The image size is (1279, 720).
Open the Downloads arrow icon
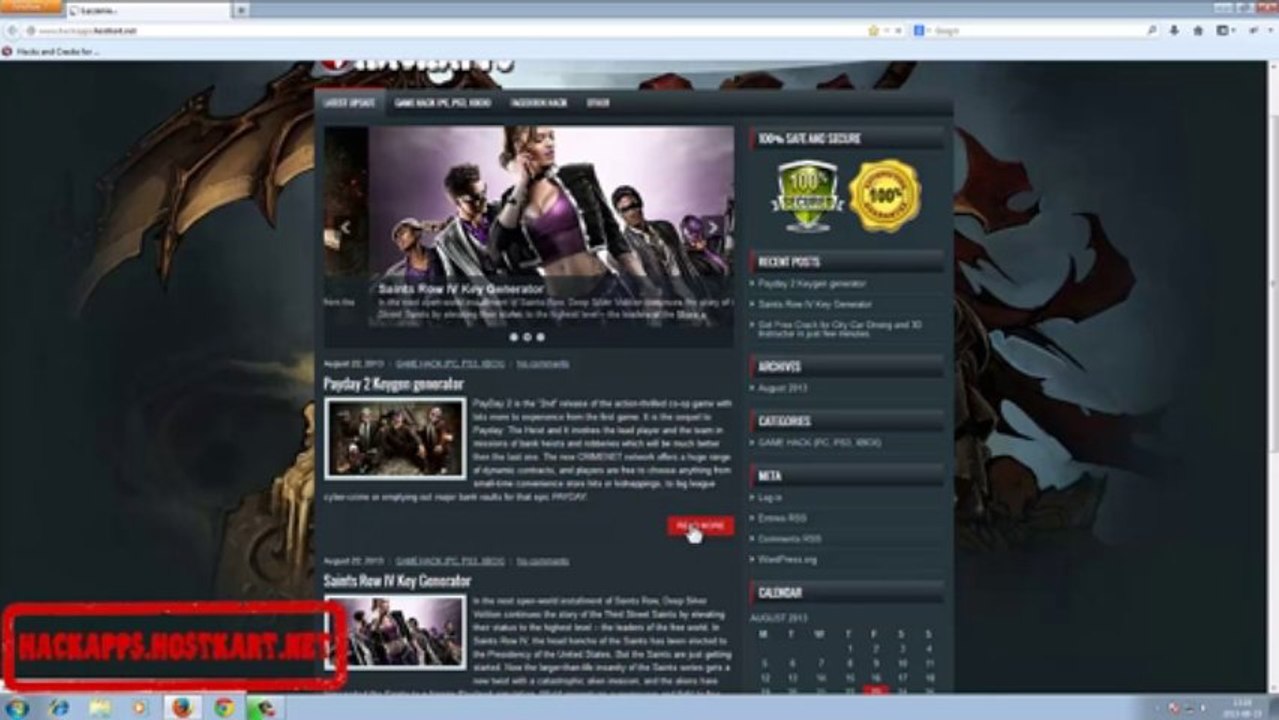point(1175,31)
